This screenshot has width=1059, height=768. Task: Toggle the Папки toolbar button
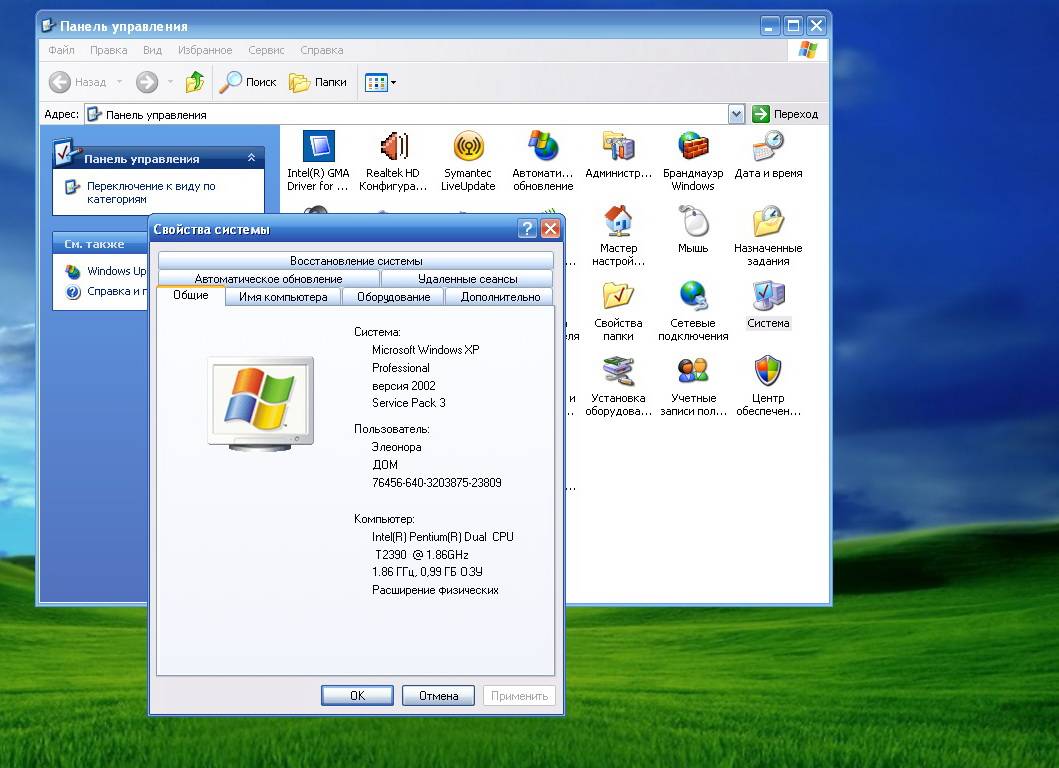pos(317,82)
